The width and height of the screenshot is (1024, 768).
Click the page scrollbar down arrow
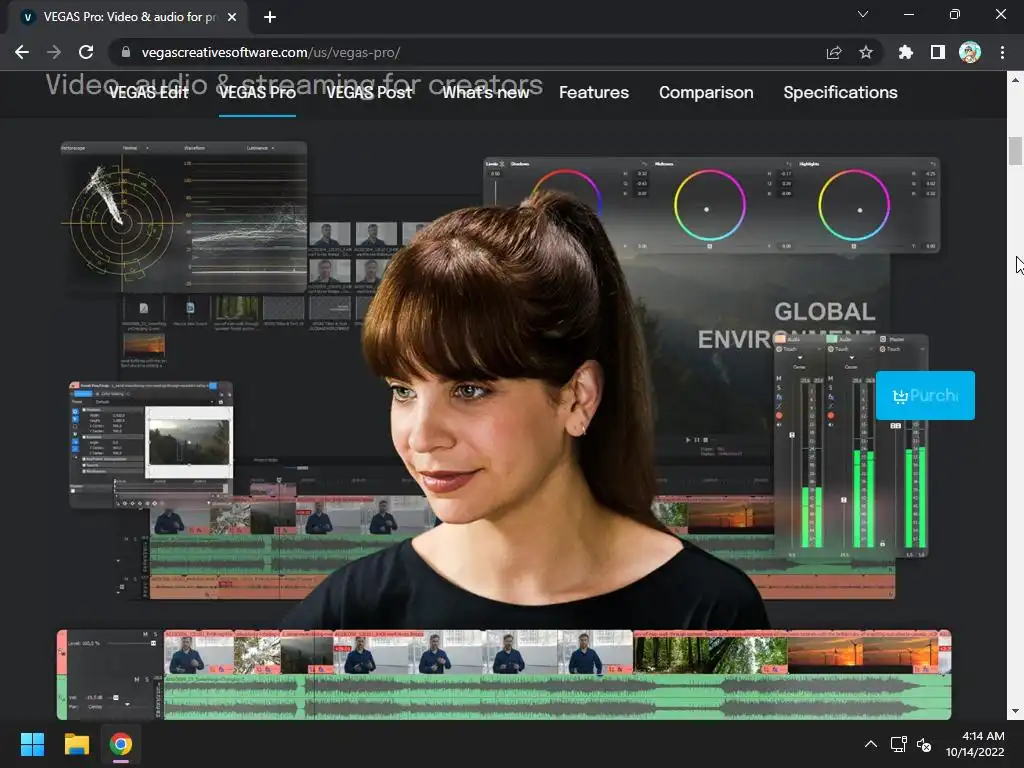pos(1015,711)
